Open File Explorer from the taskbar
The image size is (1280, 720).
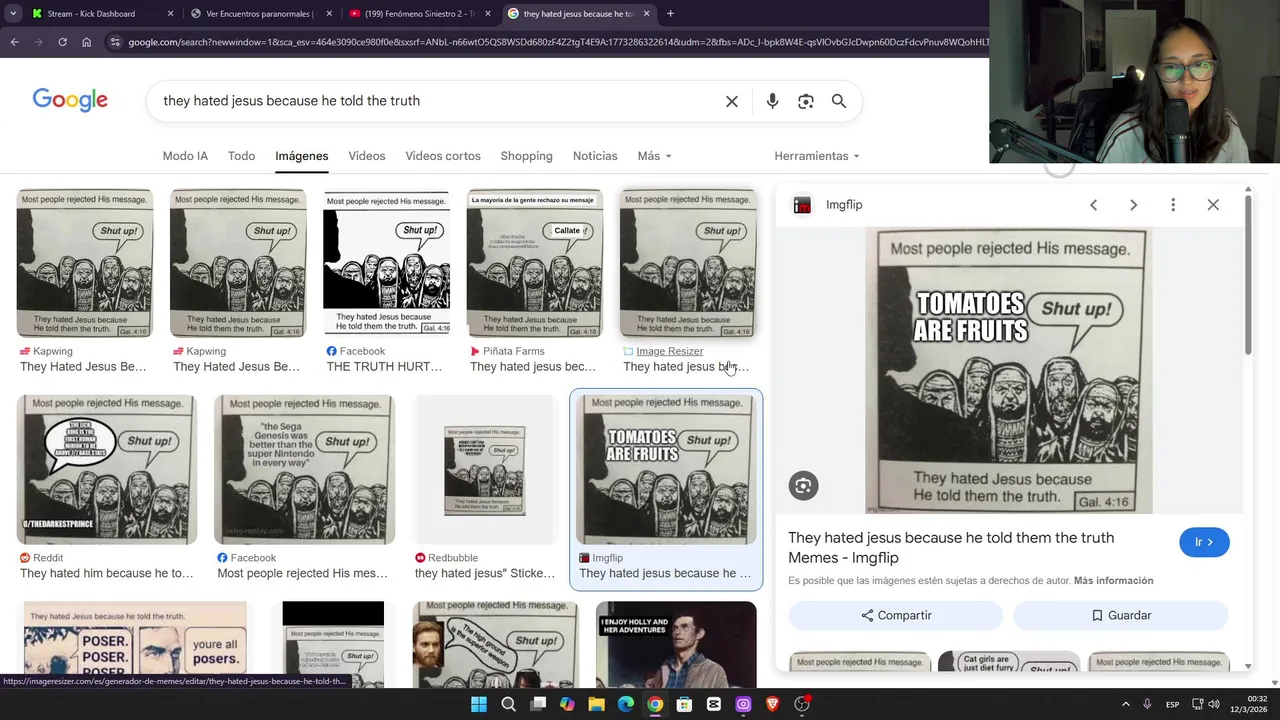(597, 704)
